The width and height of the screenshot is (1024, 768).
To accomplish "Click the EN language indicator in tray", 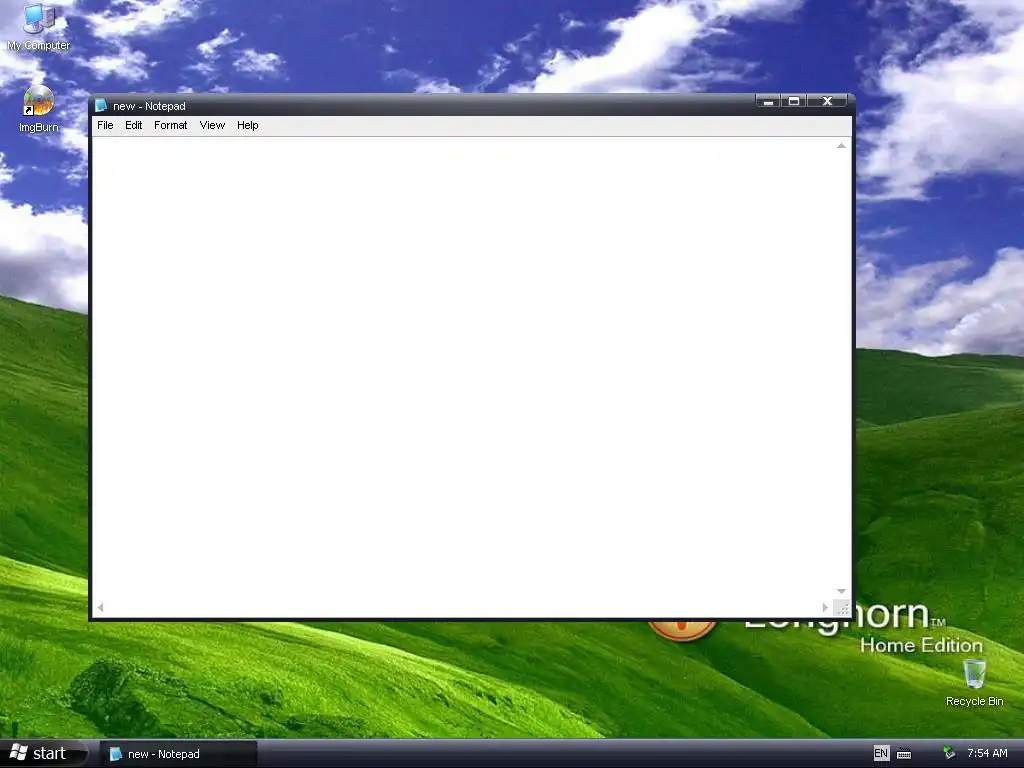I will click(881, 754).
